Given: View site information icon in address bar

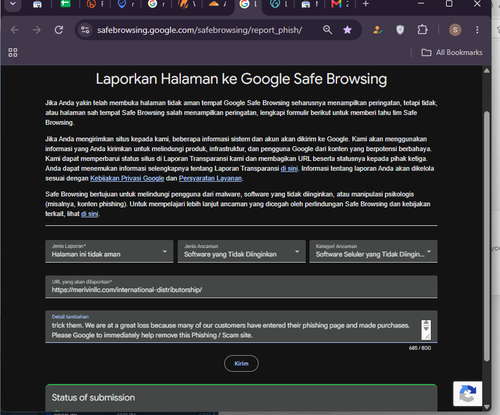Looking at the screenshot, I should click(x=85, y=30).
